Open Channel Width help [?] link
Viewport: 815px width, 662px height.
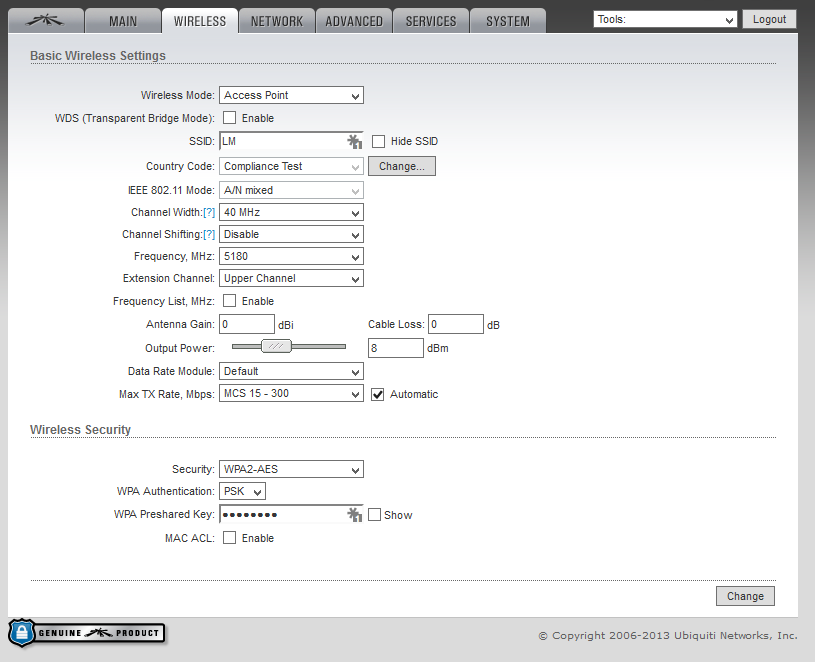(209, 213)
